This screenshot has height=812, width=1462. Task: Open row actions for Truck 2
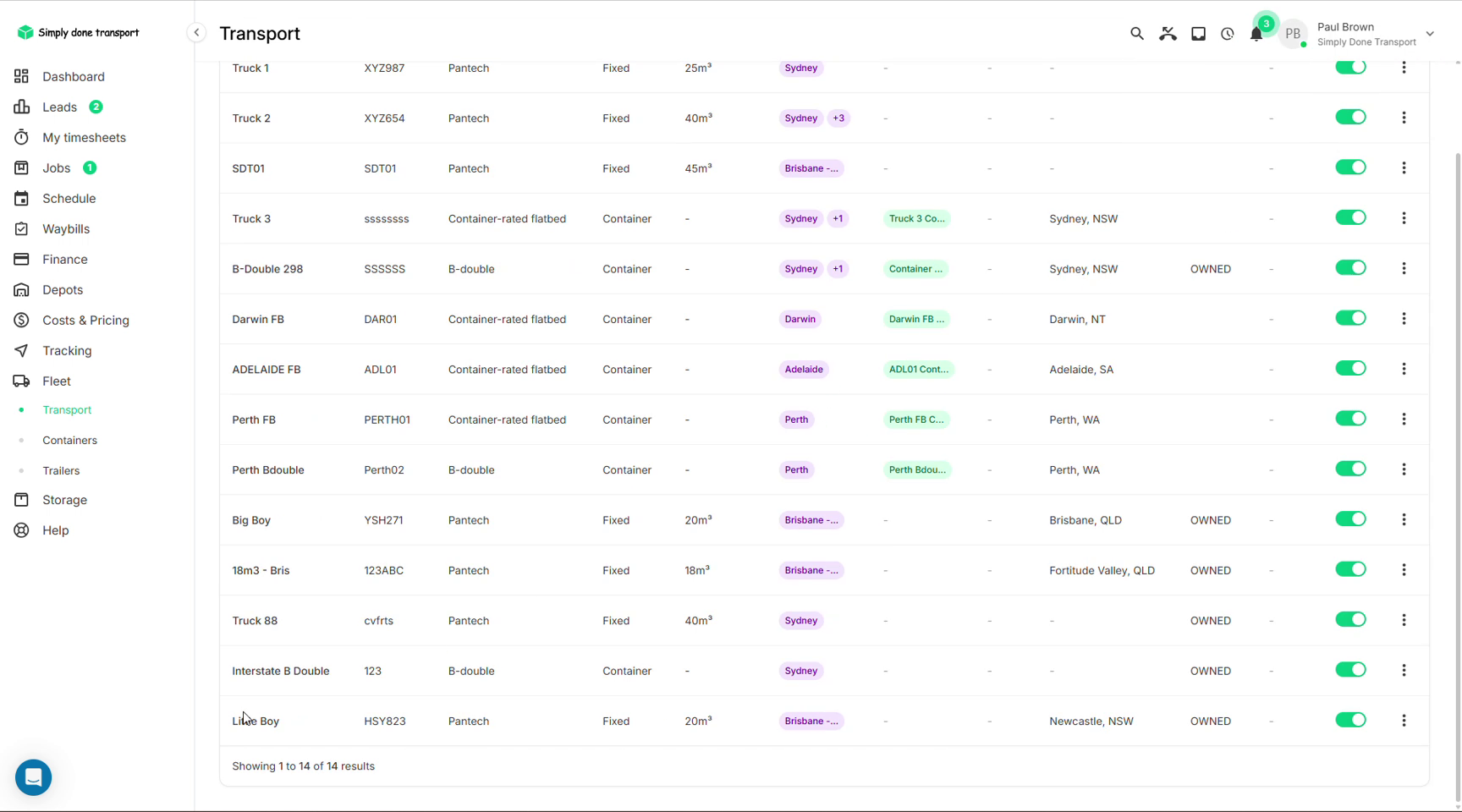pos(1404,118)
